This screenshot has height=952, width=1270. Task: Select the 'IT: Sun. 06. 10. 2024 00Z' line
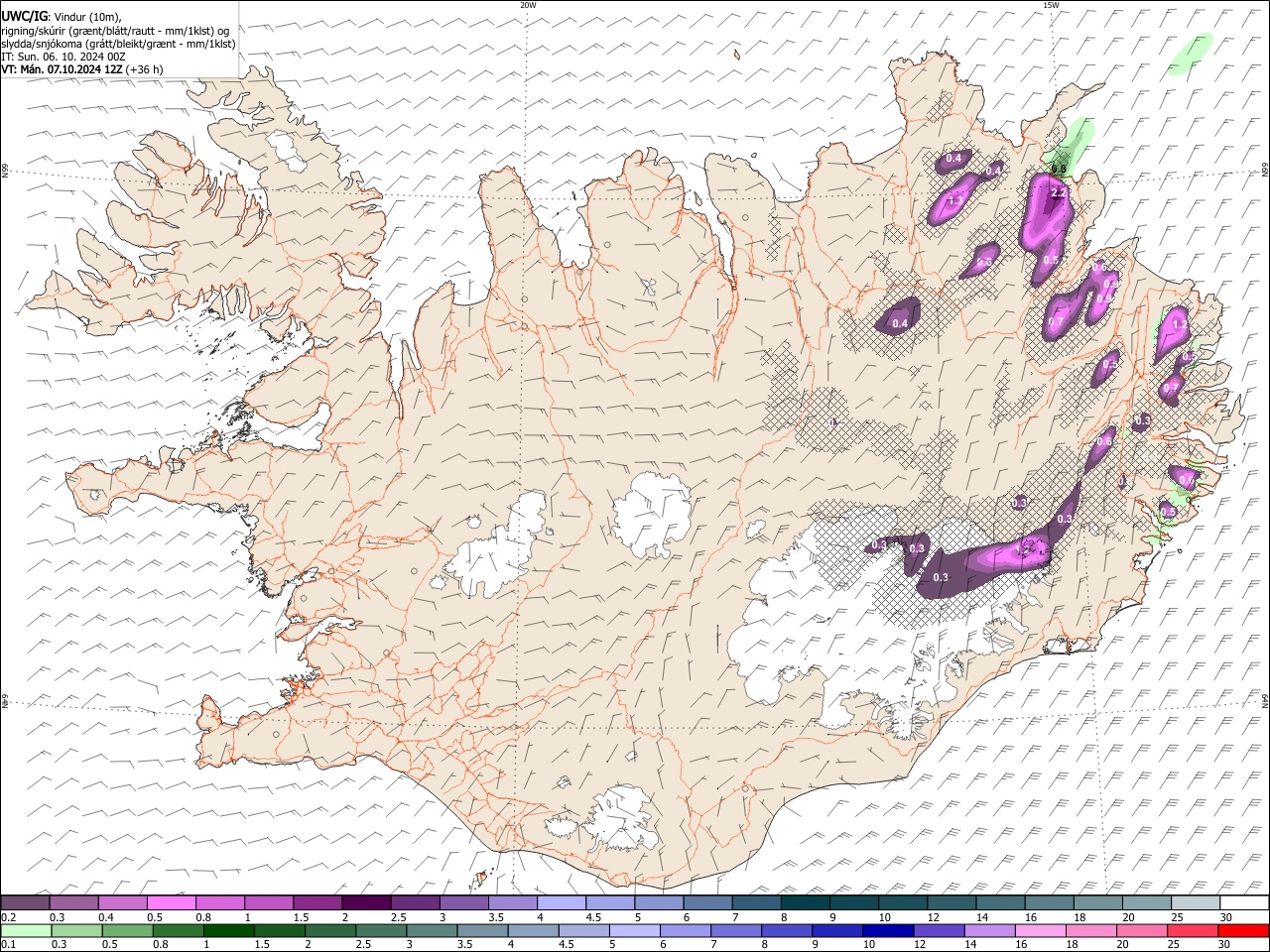(x=63, y=57)
